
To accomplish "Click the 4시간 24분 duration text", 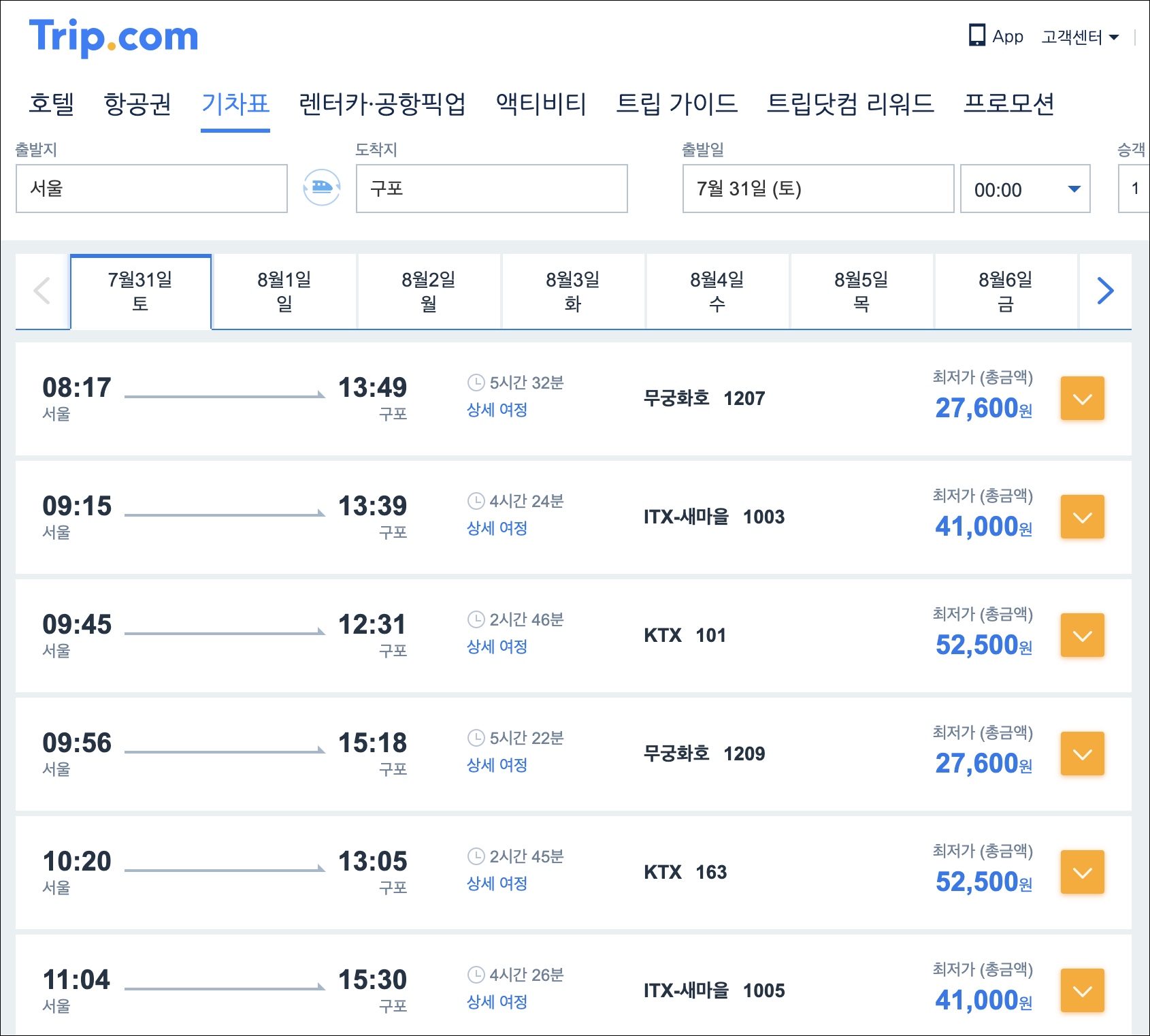I will pyautogui.click(x=527, y=501).
